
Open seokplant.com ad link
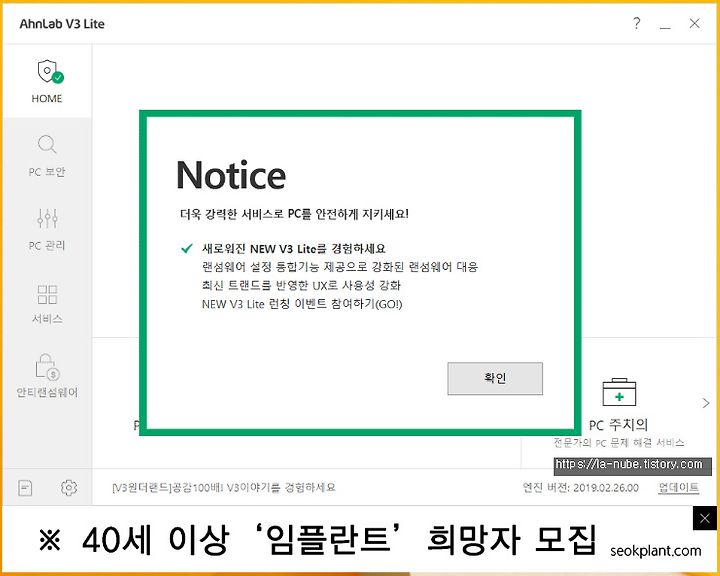pyautogui.click(x=656, y=551)
